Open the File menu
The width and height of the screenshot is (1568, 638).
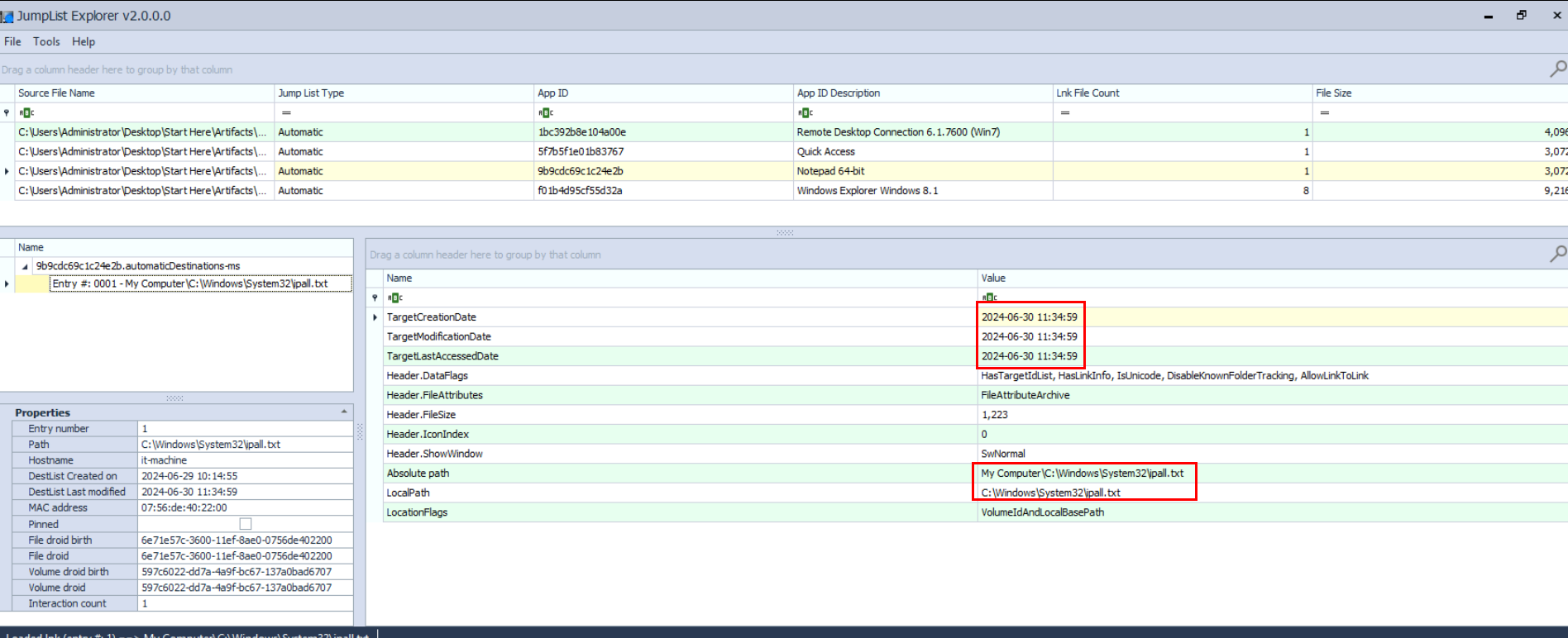pos(12,41)
